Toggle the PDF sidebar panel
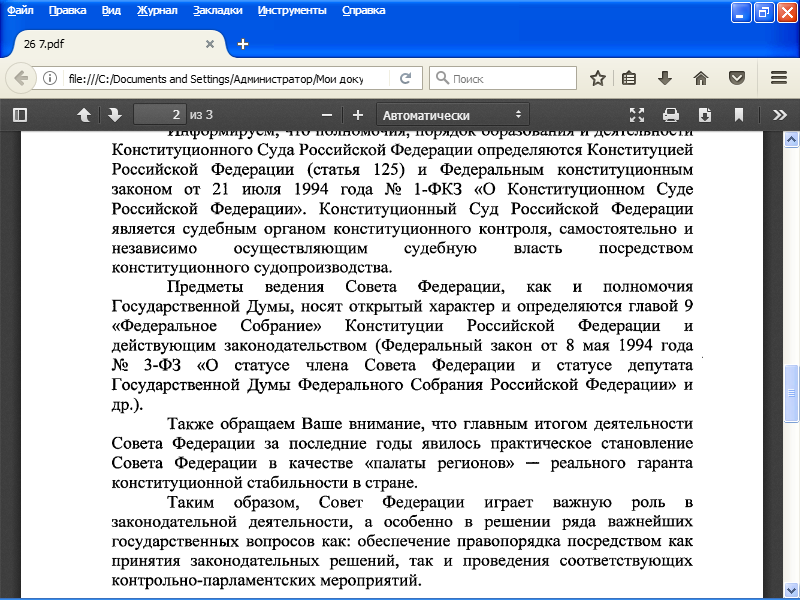 click(20, 115)
